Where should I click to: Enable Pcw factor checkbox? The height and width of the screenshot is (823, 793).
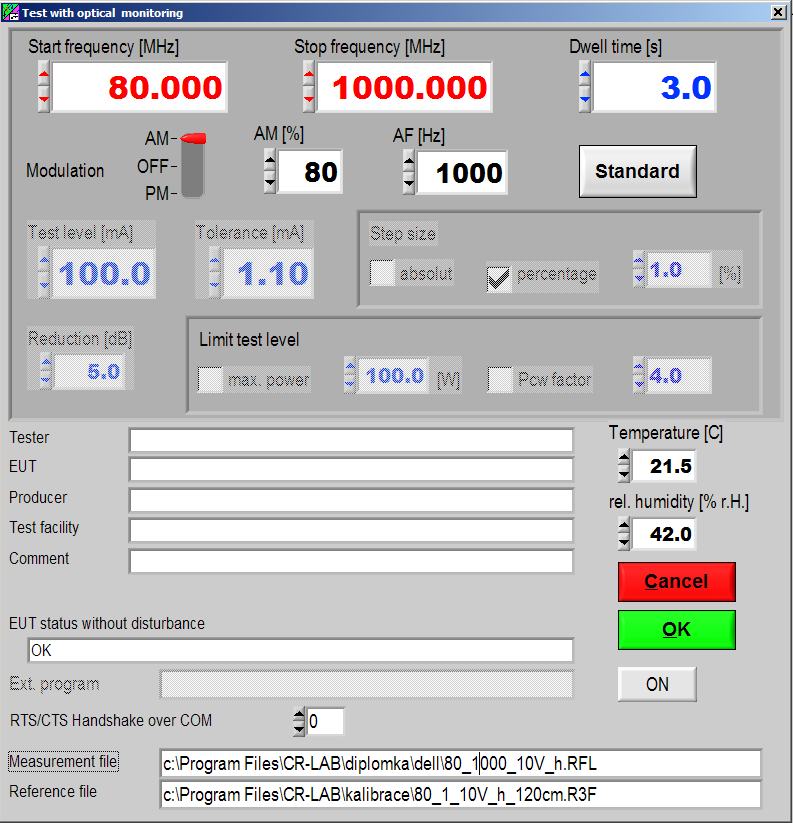[500, 379]
